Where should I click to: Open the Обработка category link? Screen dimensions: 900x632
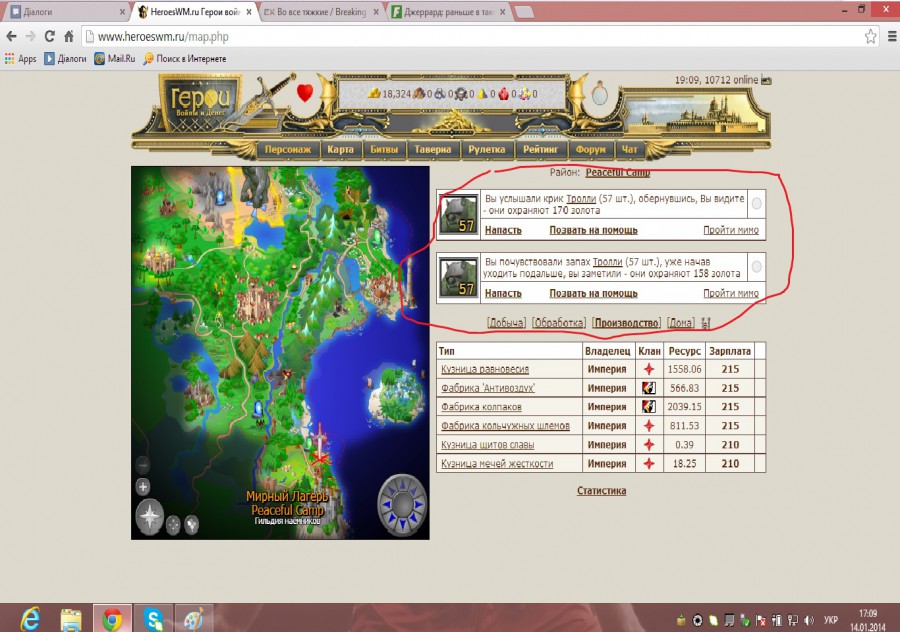pos(559,323)
